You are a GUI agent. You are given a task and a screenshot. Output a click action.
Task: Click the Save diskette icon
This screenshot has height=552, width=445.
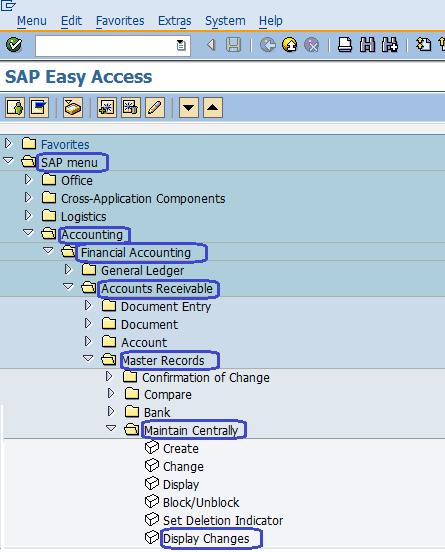tap(233, 45)
